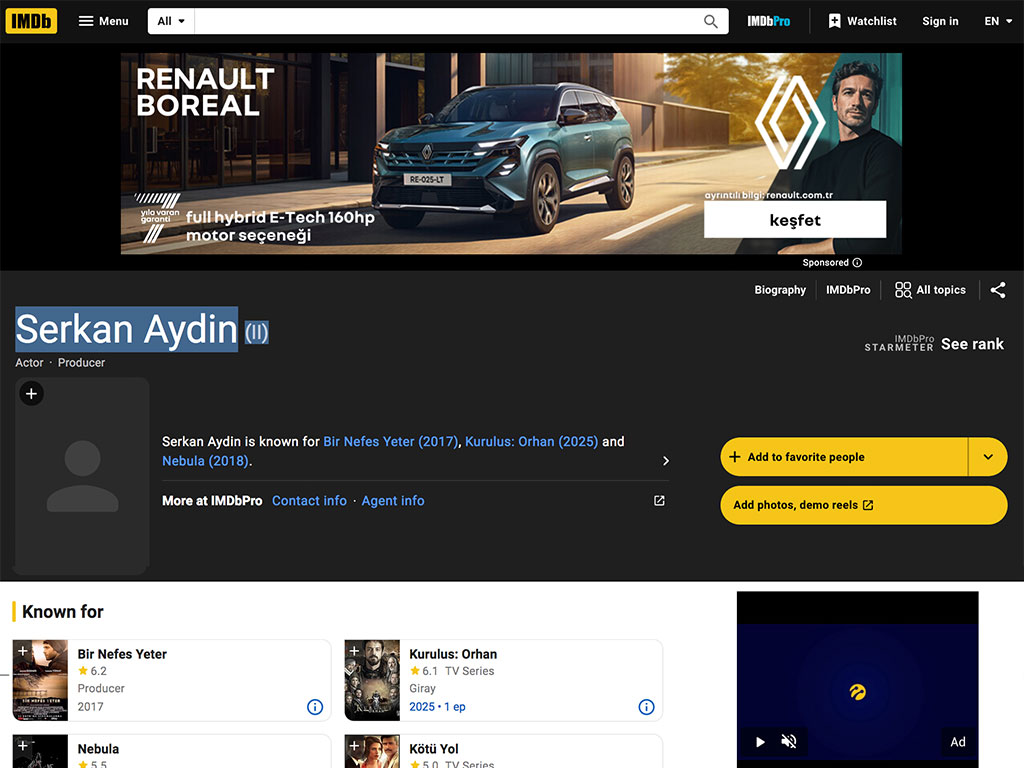Add Kurulus: Orhan to watchlist via plus ribbon
The height and width of the screenshot is (768, 1024).
click(x=354, y=650)
